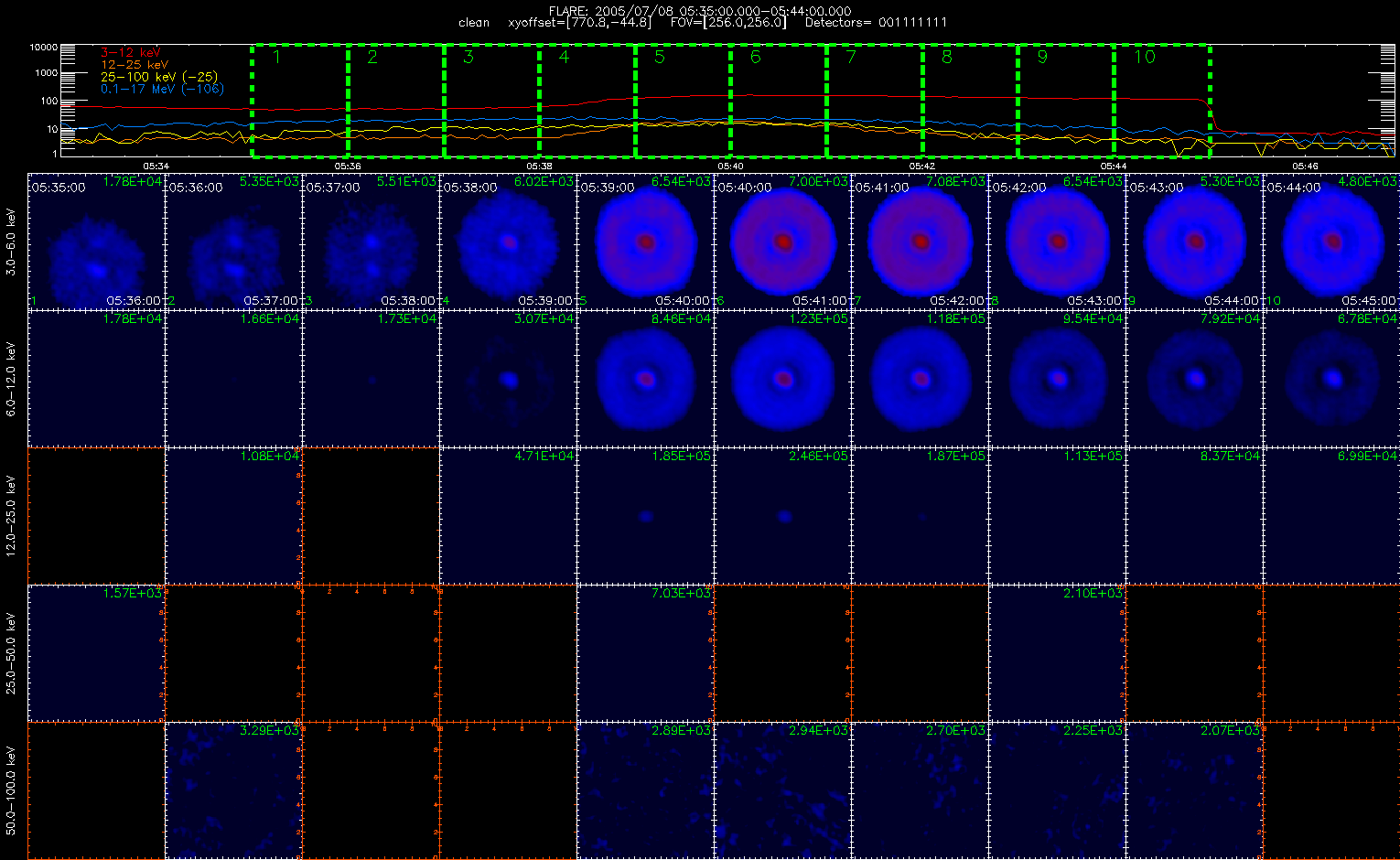Screen dimensions: 1400x860
Task: Open the 50.0-100.0 keV image with peak 2.94E+03
Action: pos(783,790)
